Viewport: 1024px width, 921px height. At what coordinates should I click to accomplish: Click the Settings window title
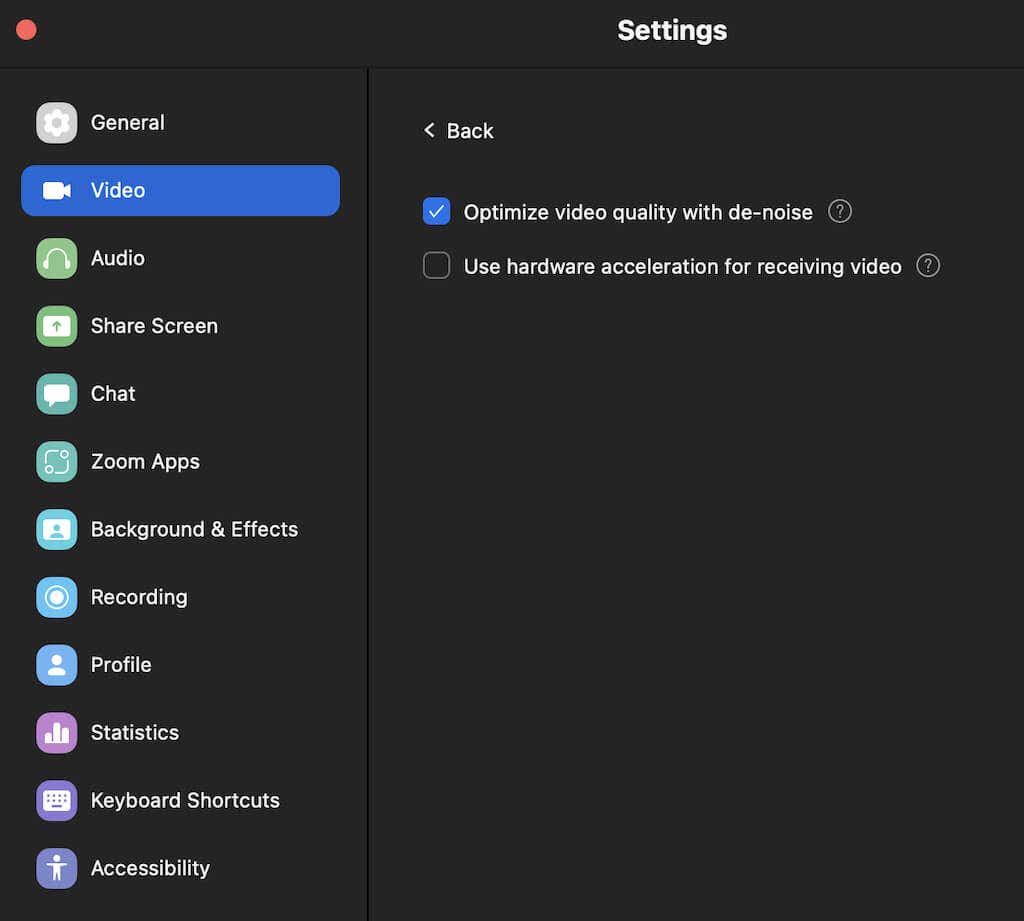[672, 30]
